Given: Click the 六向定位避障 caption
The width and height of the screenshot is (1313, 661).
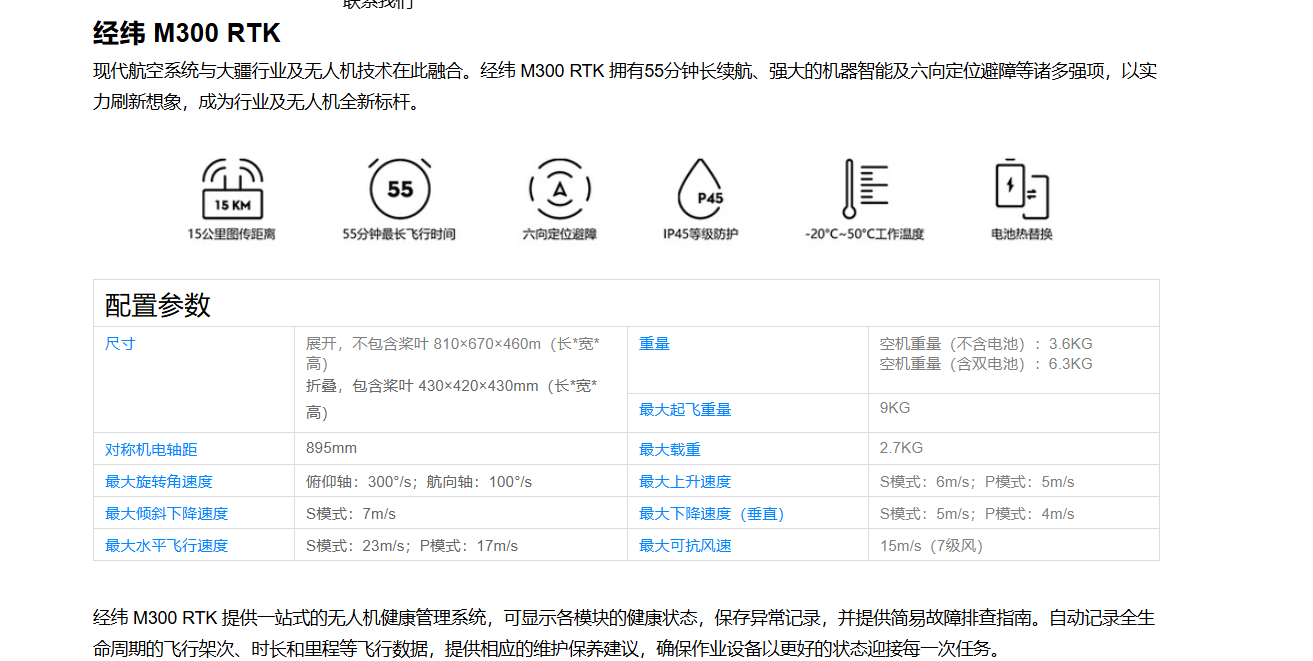Looking at the screenshot, I should [560, 234].
